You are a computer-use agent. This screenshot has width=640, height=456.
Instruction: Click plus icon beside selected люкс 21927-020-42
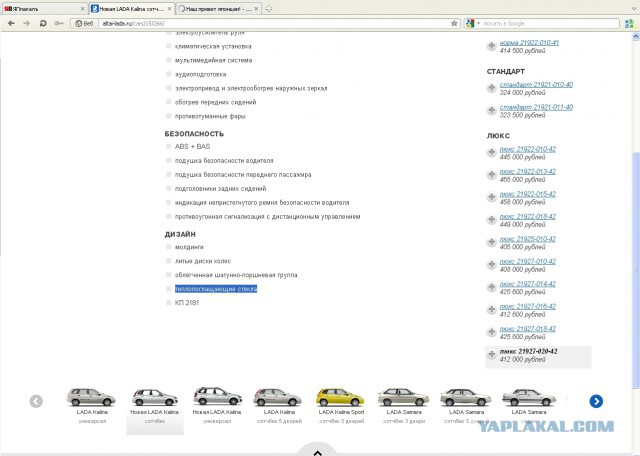click(491, 354)
